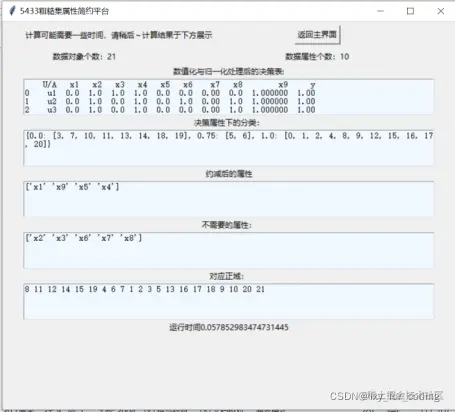Click the reduced attributes list ['x1' 'x9' 'x5' 'x4']
The height and width of the screenshot is (412, 455).
tap(72, 187)
